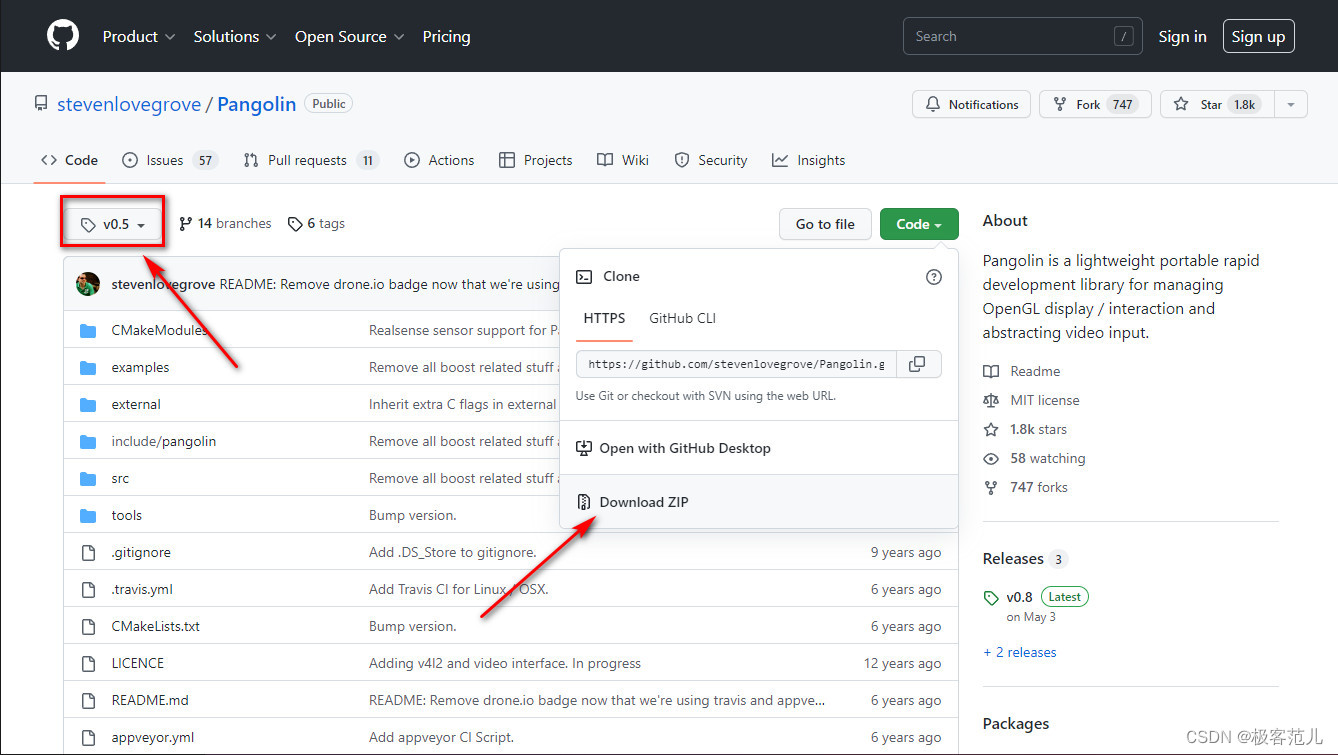Click Go to file button
This screenshot has width=1338, height=755.
825,224
